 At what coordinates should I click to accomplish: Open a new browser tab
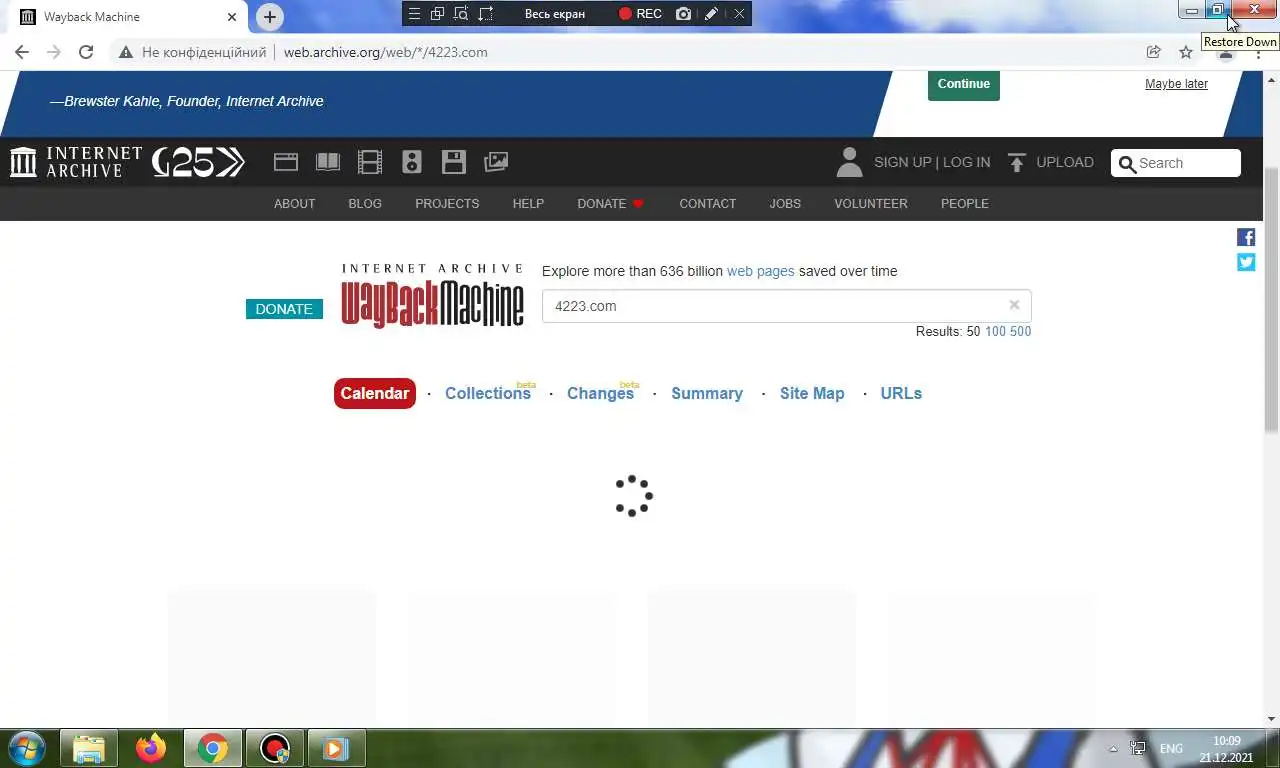pos(269,17)
